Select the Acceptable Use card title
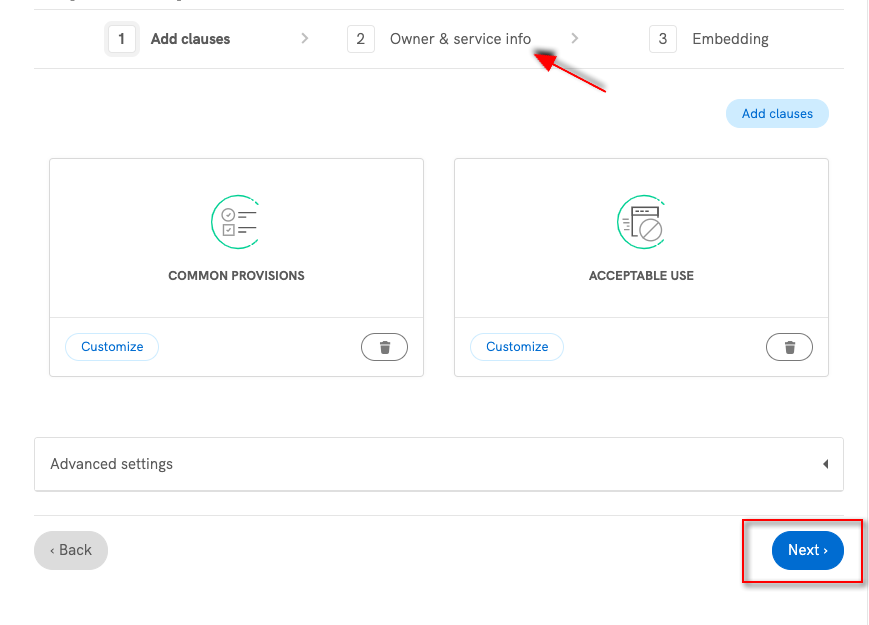869x625 pixels. 641,276
